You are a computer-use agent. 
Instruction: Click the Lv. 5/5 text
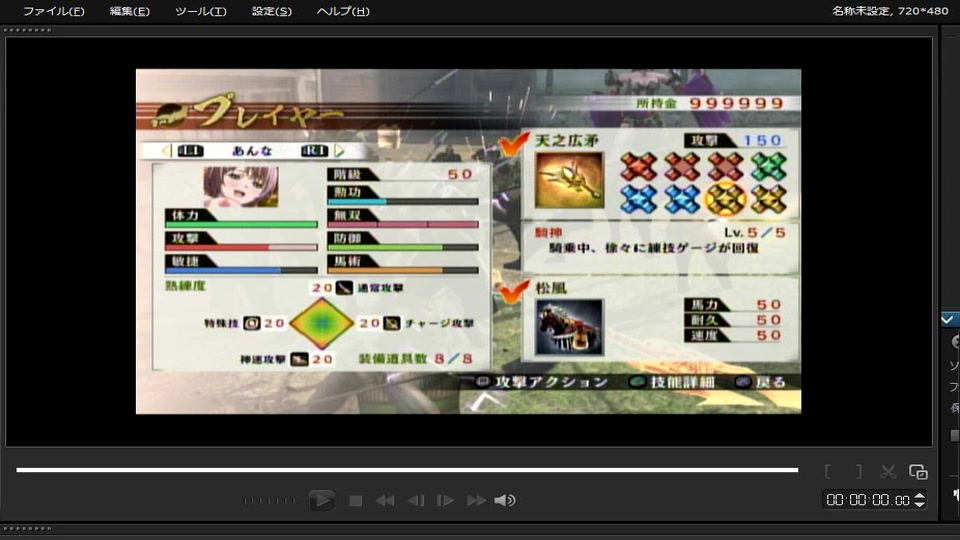(754, 233)
